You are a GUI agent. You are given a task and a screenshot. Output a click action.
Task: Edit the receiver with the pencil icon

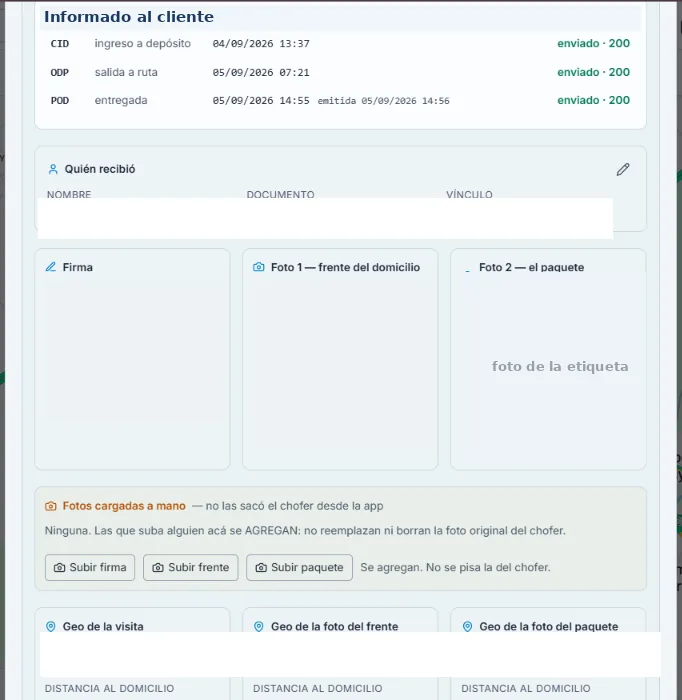623,169
